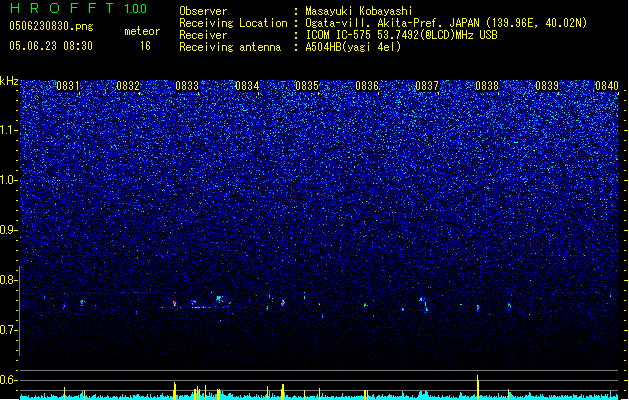Viewport: 629px width, 400px height.
Task: Click the 0.7 kHz frequency label
Action: point(9,330)
